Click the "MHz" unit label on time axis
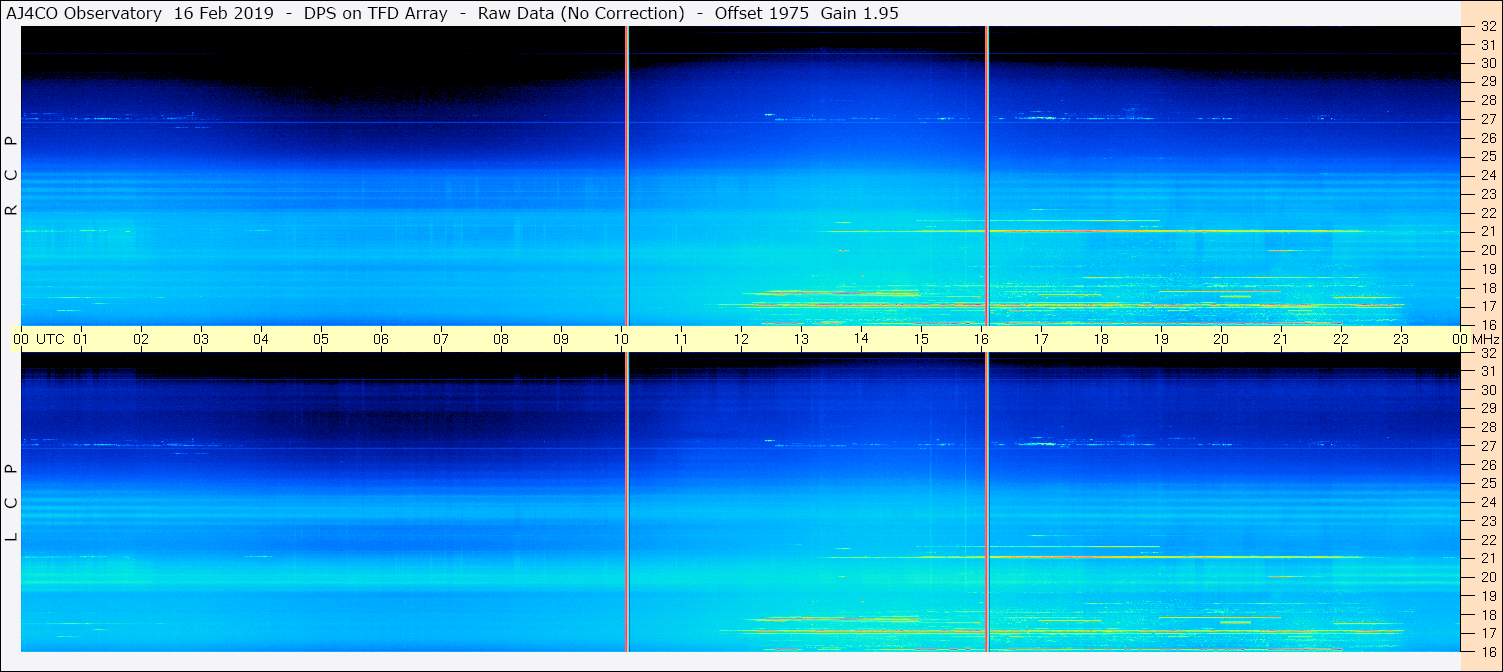Viewport: 1503px width, 672px height. pyautogui.click(x=1485, y=339)
